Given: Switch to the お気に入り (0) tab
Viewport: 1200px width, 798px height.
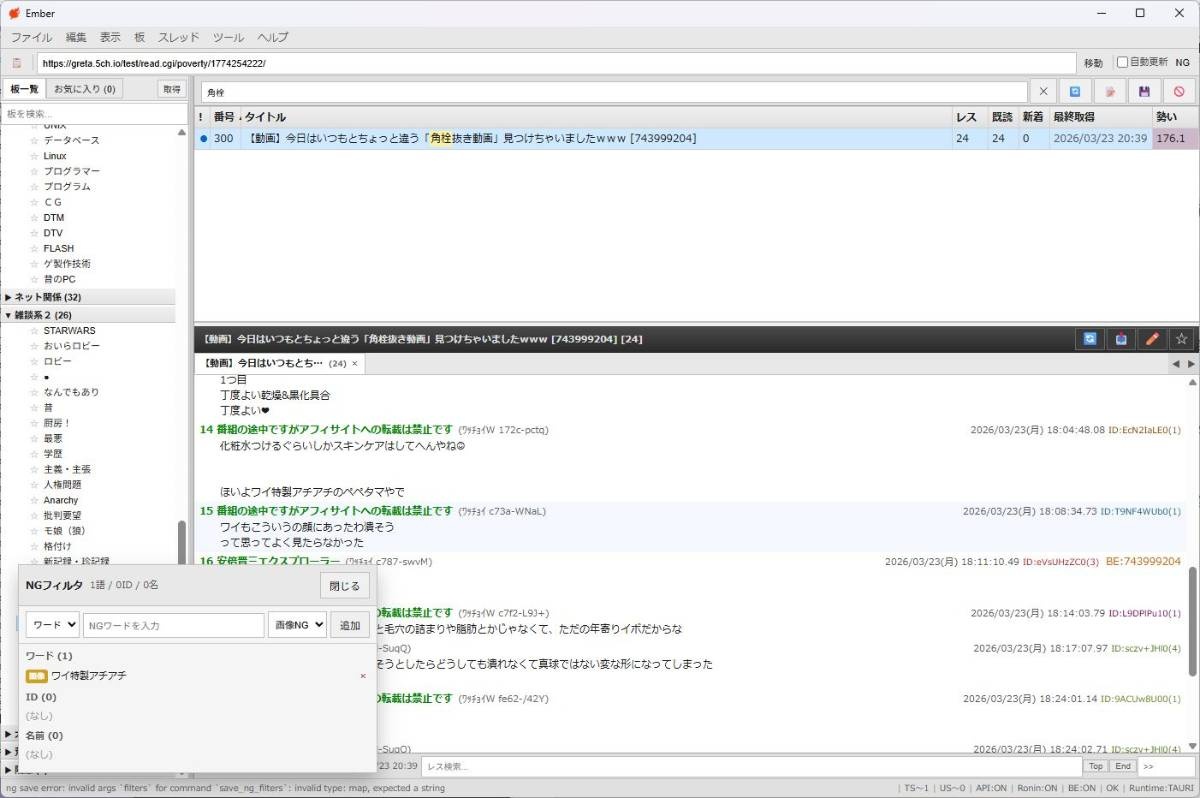Looking at the screenshot, I should (x=84, y=89).
